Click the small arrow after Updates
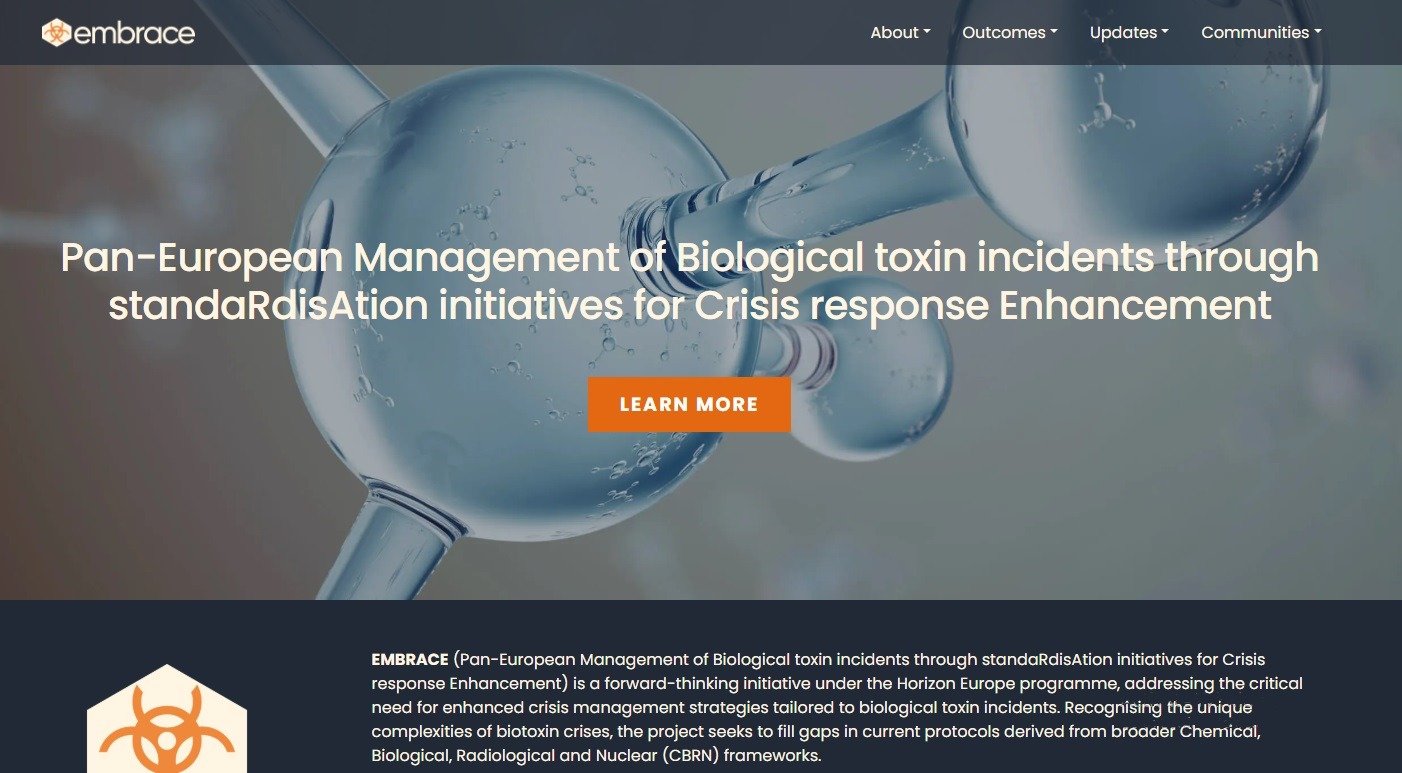Viewport: 1402px width, 773px height. click(1165, 32)
